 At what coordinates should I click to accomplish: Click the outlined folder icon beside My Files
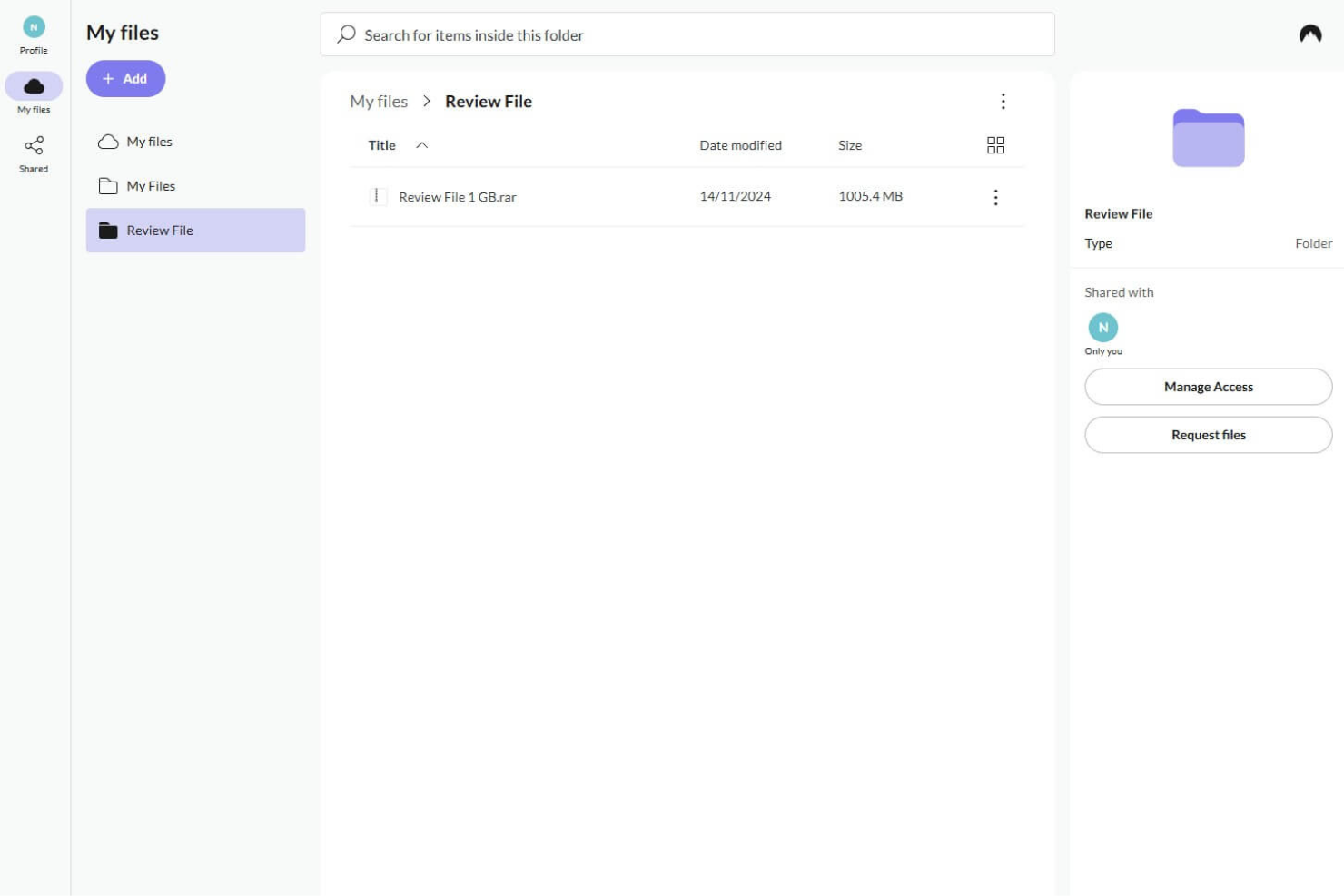[x=108, y=185]
